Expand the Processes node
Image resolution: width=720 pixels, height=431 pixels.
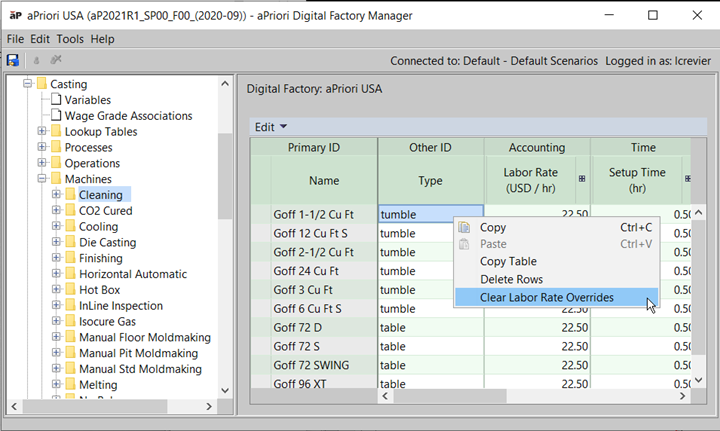point(42,147)
